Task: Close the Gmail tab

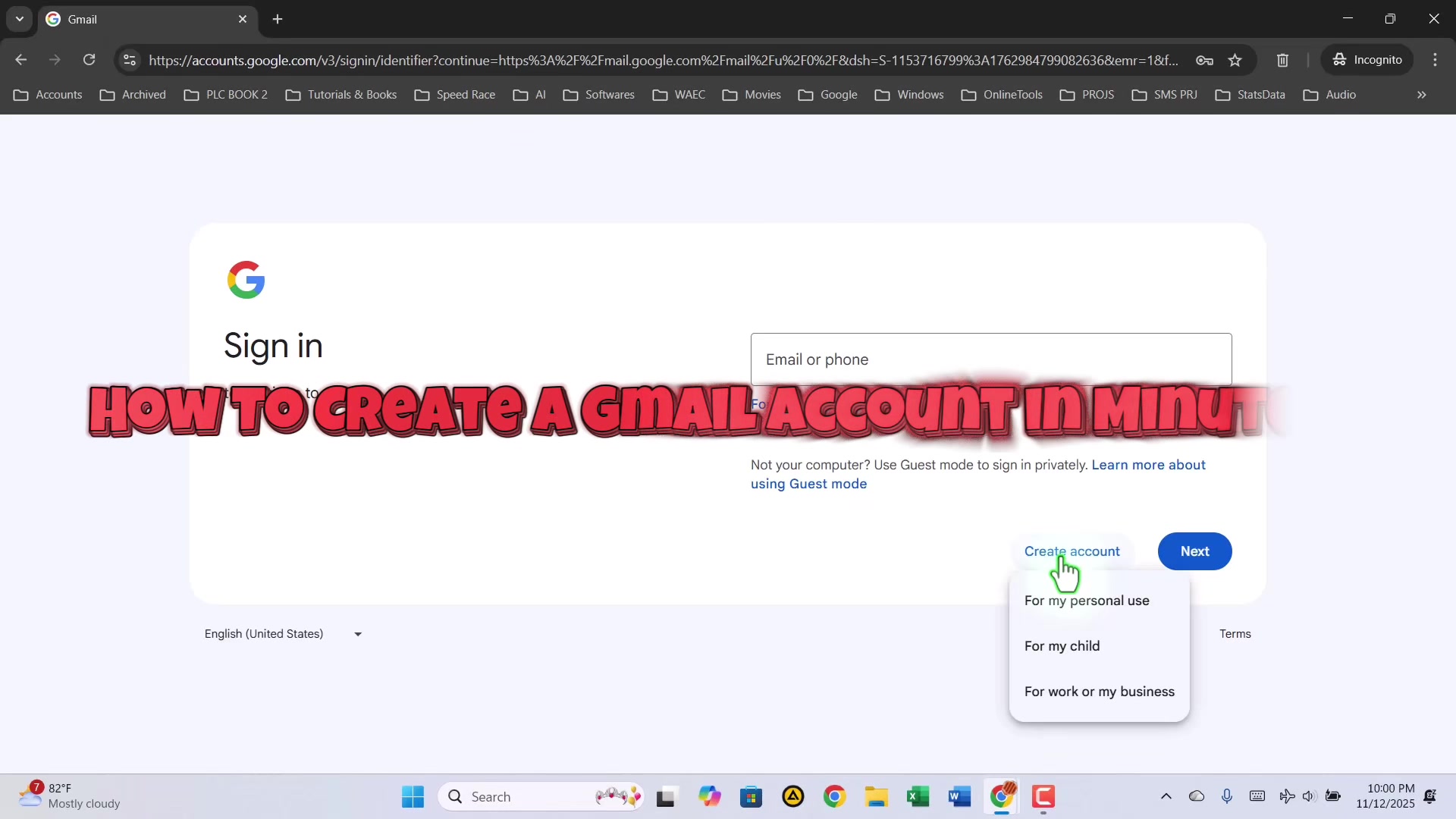Action: click(x=243, y=19)
